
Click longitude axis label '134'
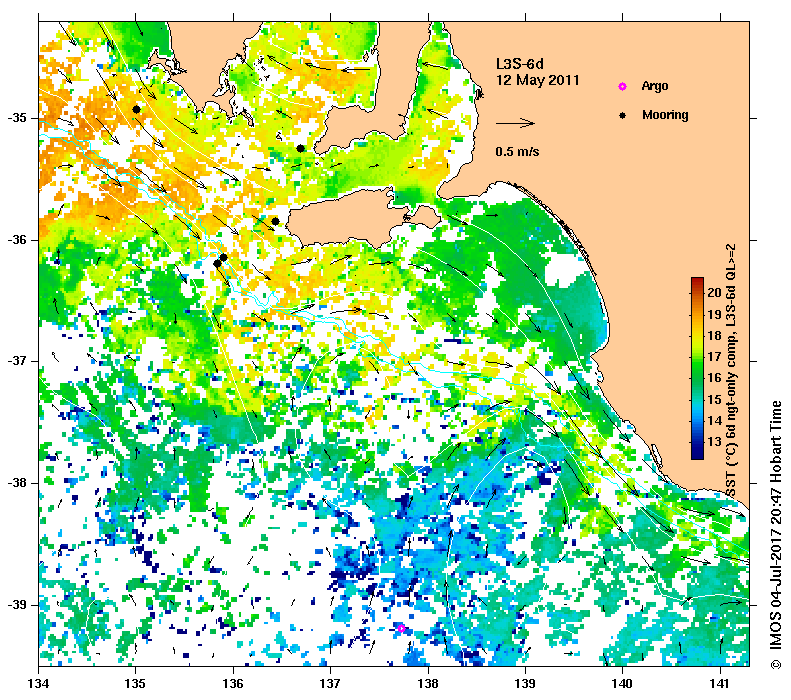coord(39,683)
